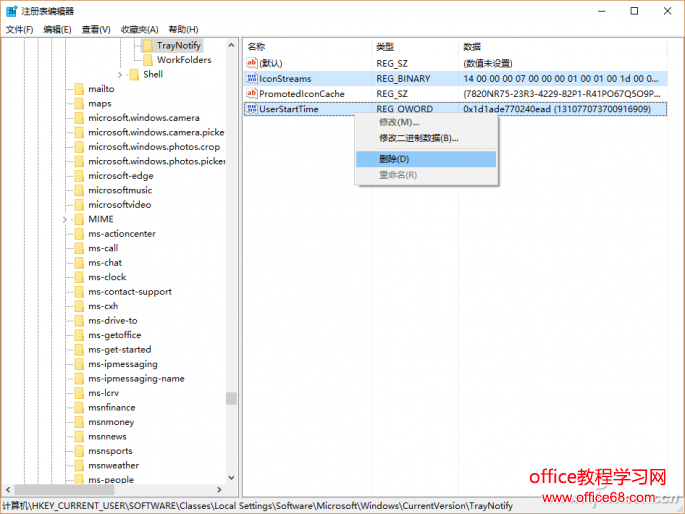
Task: Click the mailto folder icon
Action: coord(79,89)
